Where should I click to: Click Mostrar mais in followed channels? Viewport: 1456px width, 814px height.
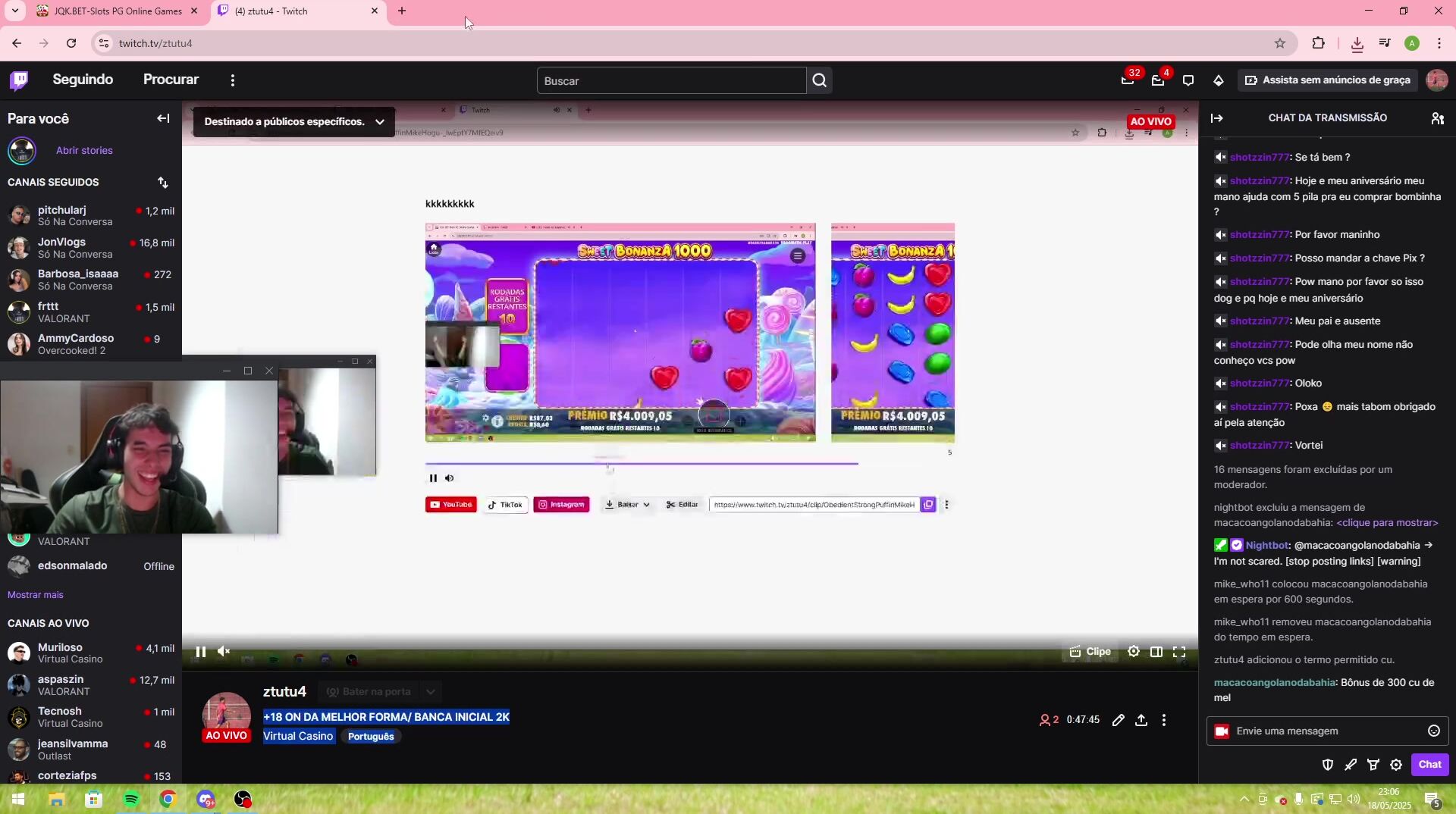pyautogui.click(x=36, y=595)
